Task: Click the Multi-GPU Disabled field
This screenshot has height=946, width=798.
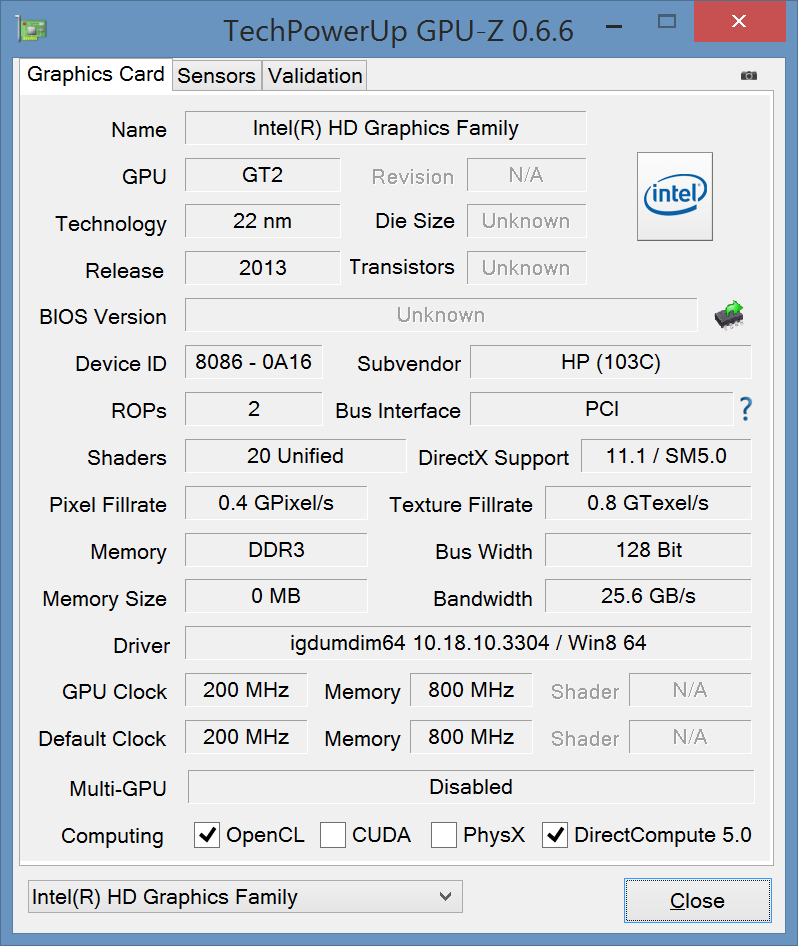Action: tap(470, 787)
